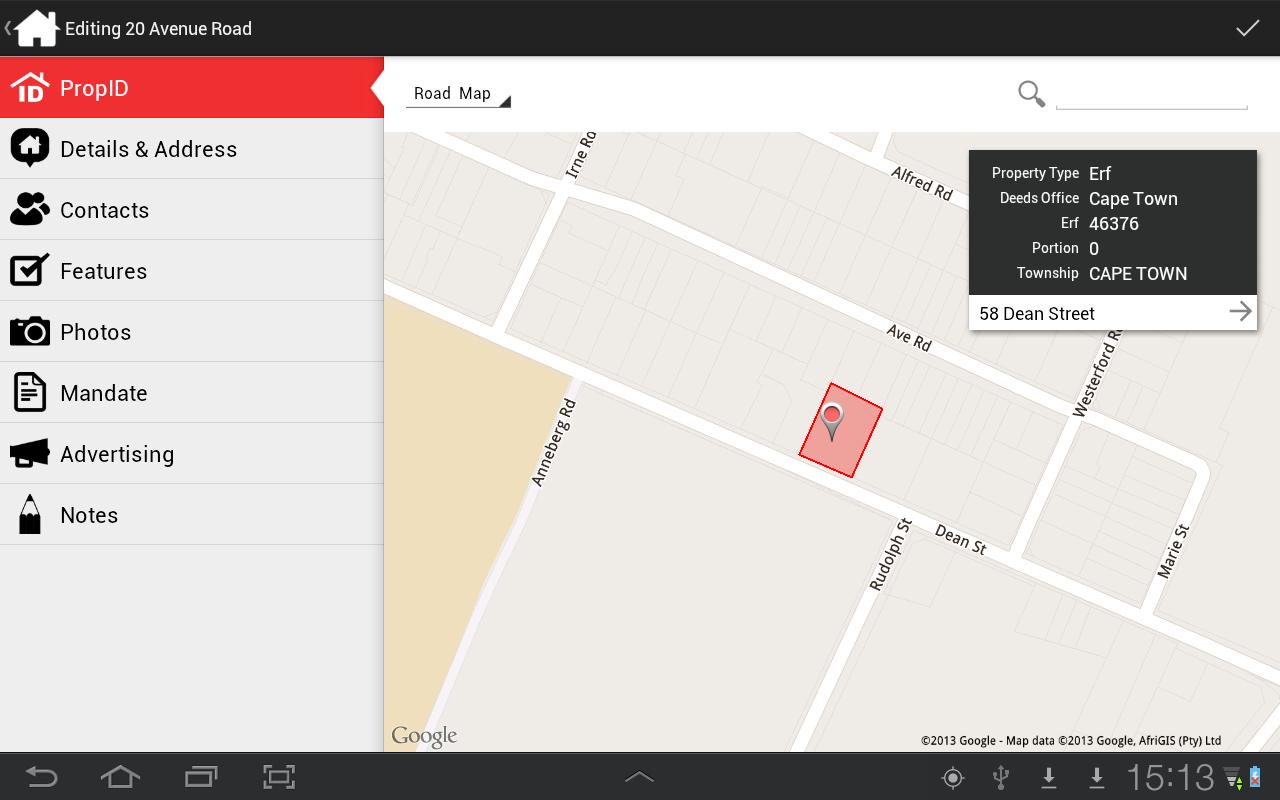Click the PropID house icon
Image resolution: width=1280 pixels, height=800 pixels.
click(29, 88)
